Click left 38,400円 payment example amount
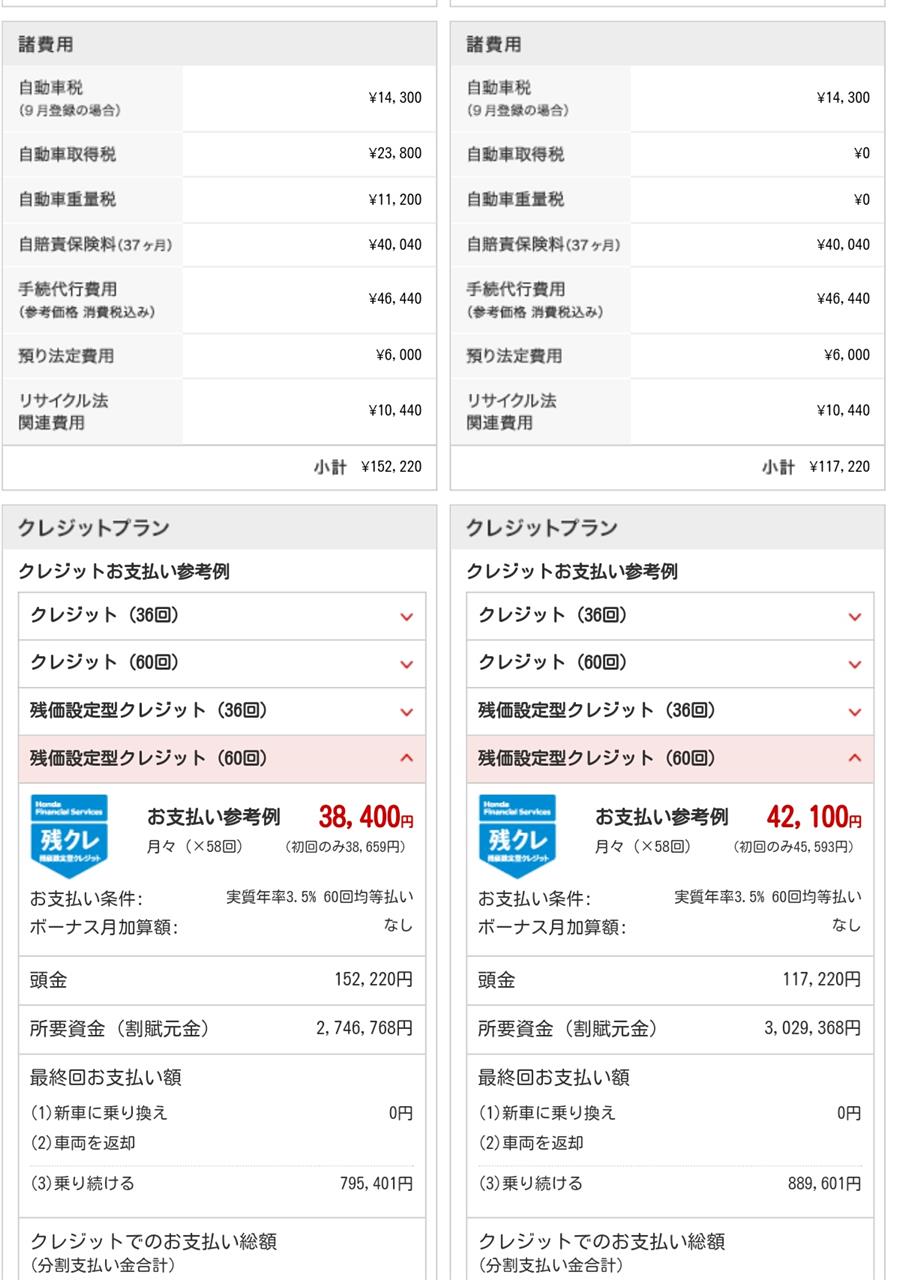 point(366,817)
